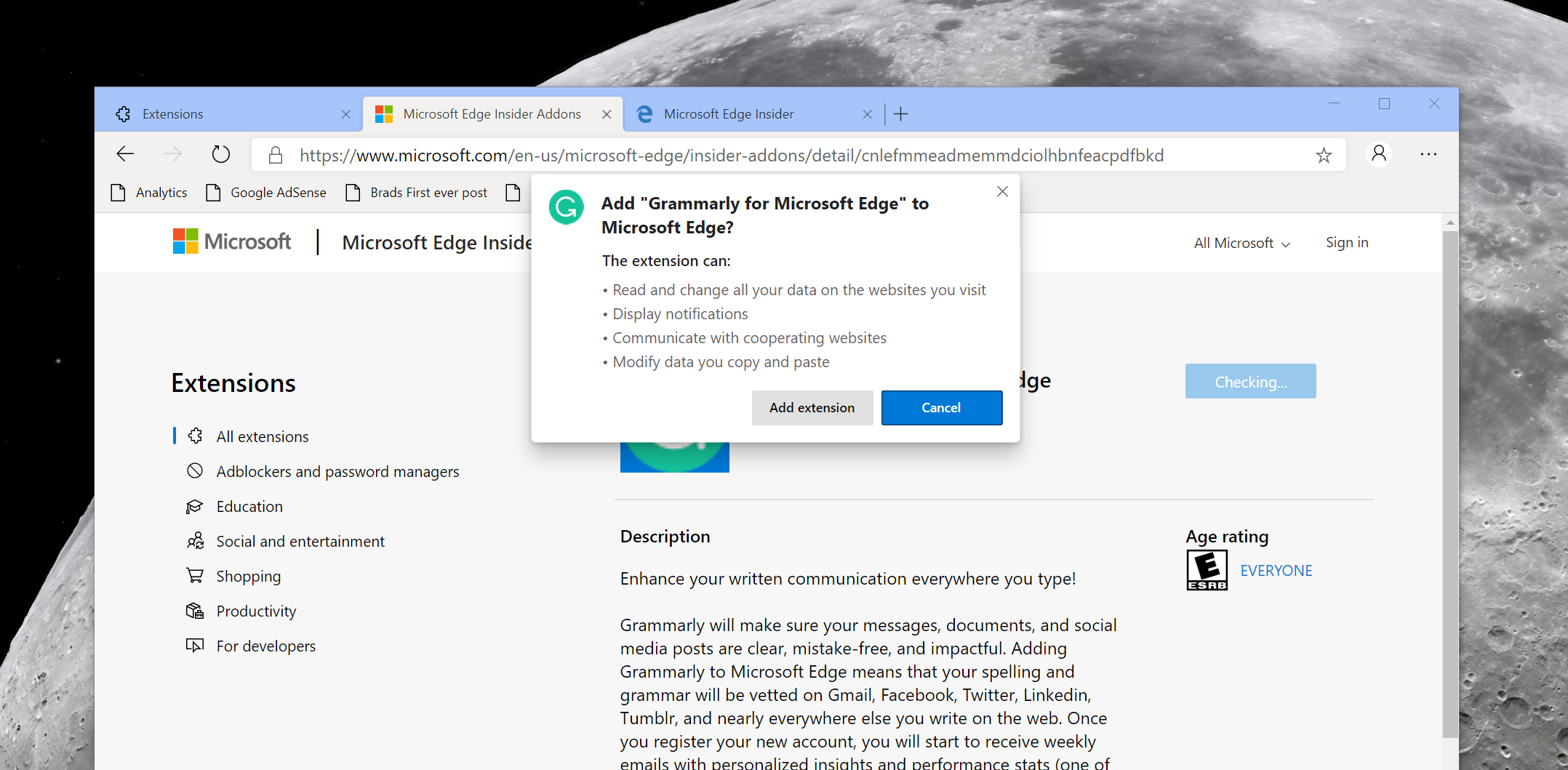Expand the All Microsoft dropdown
The width and height of the screenshot is (1568, 770).
1241,243
